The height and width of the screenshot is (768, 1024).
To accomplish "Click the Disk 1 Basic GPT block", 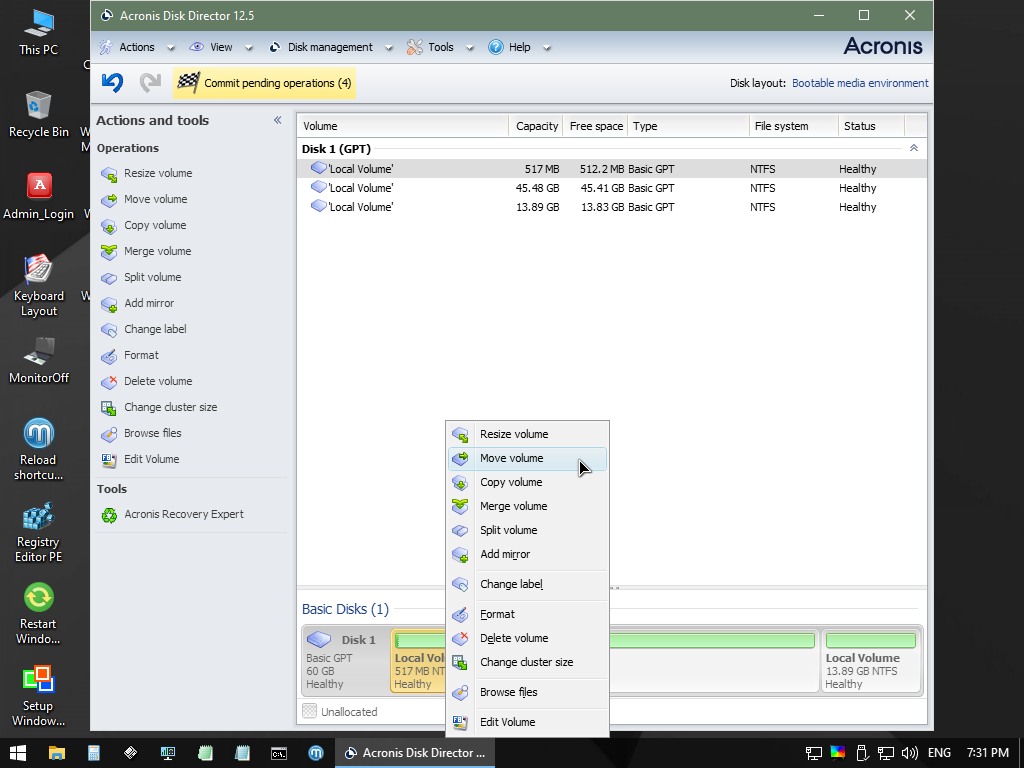I will [345, 660].
